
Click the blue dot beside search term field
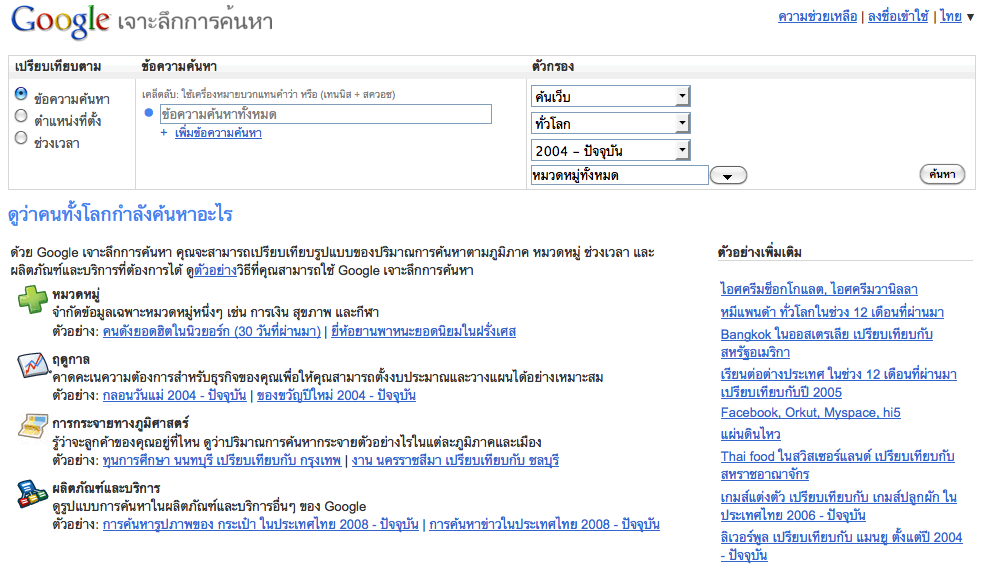[149, 113]
